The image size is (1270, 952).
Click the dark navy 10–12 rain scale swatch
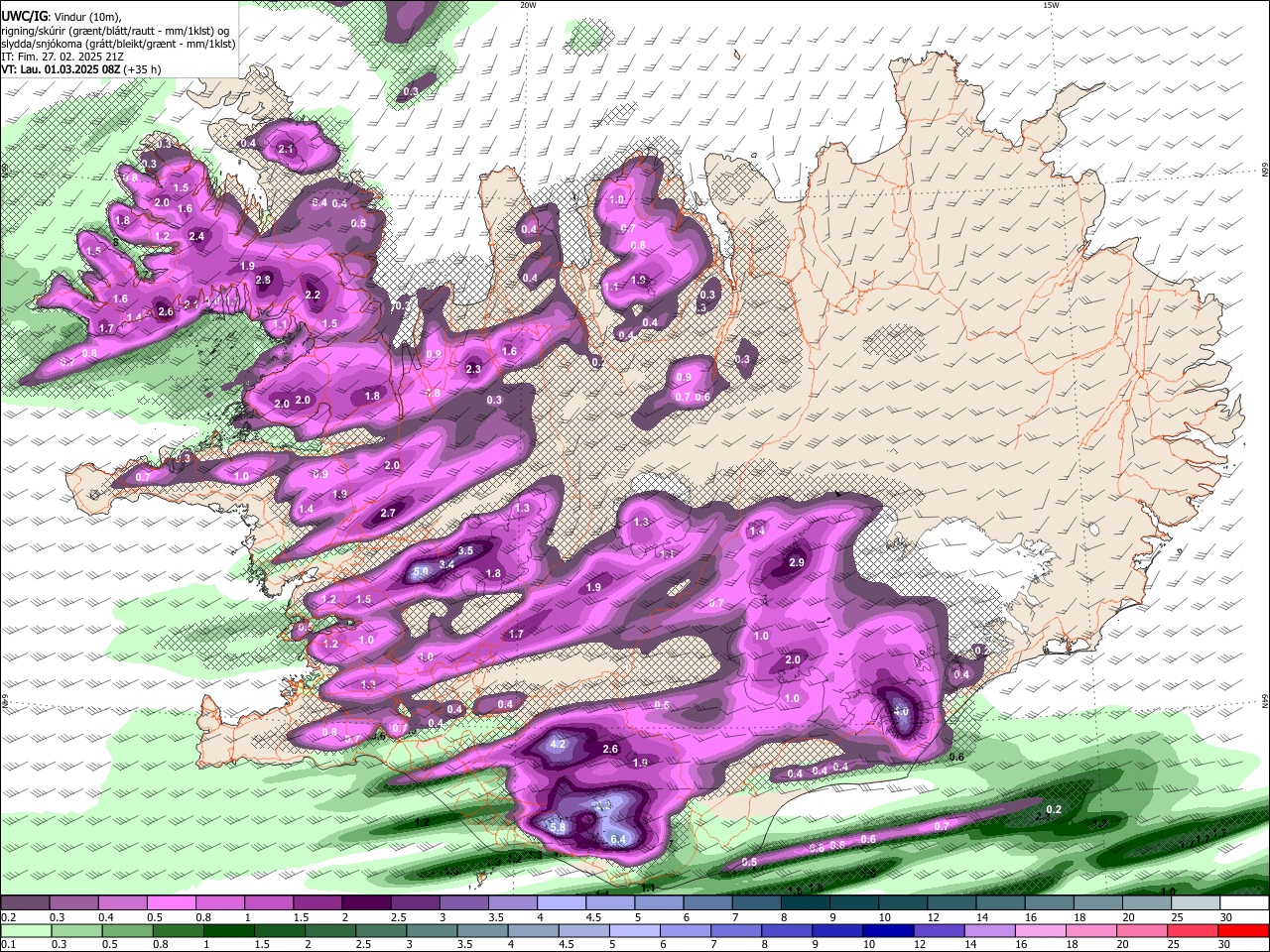click(x=888, y=931)
